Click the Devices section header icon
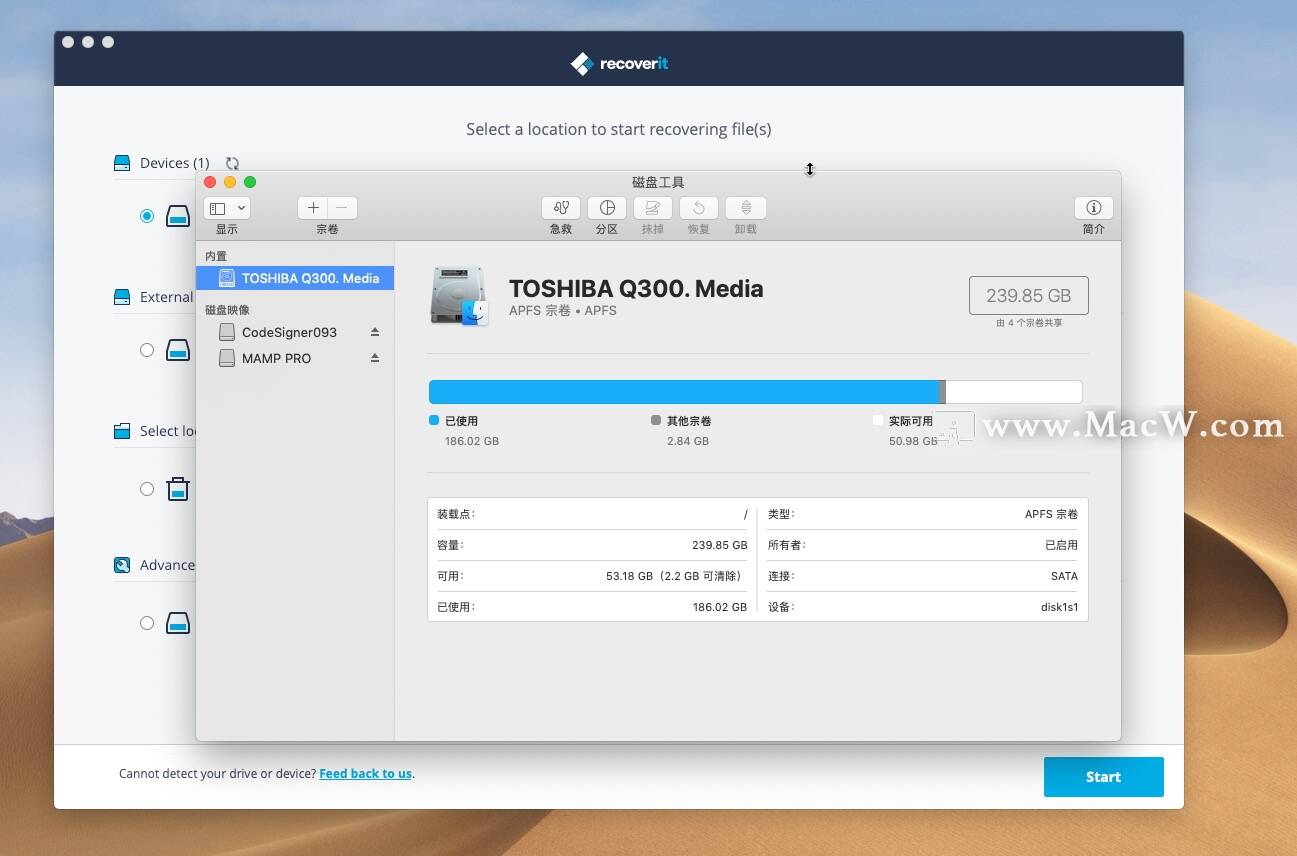This screenshot has height=856, width=1297. point(122,163)
